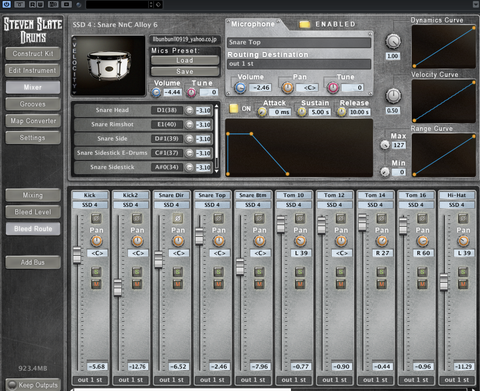Turn the Dynamics Curve knob showing 1.00
The width and height of the screenshot is (480, 391).
[393, 41]
